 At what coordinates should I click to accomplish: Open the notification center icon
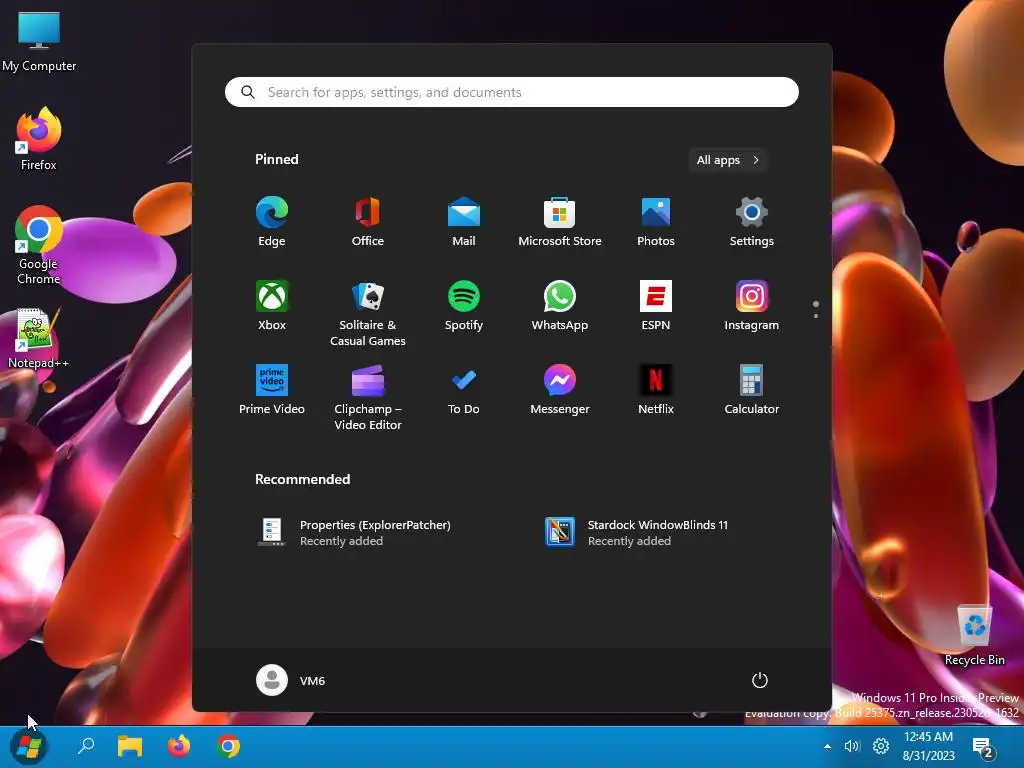(984, 747)
